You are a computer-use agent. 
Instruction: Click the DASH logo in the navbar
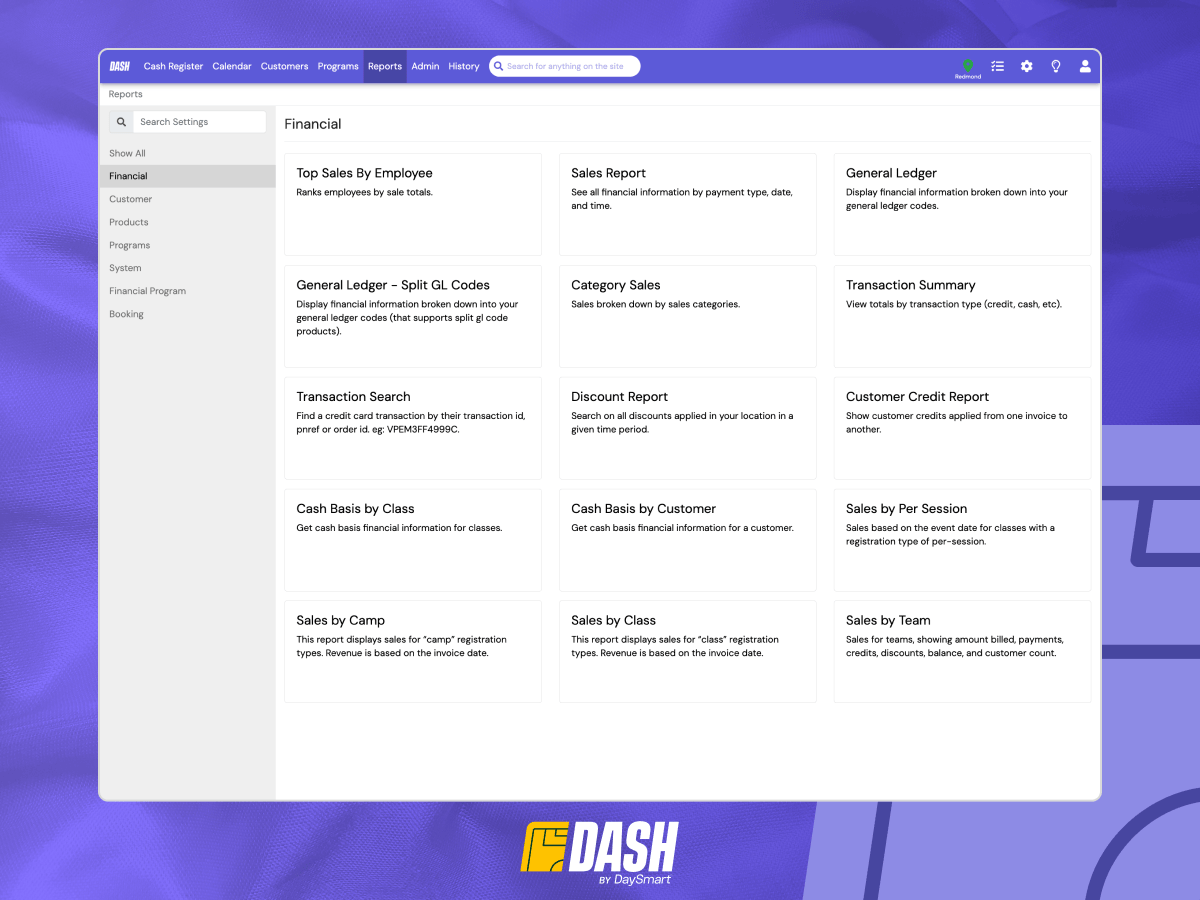(x=119, y=66)
